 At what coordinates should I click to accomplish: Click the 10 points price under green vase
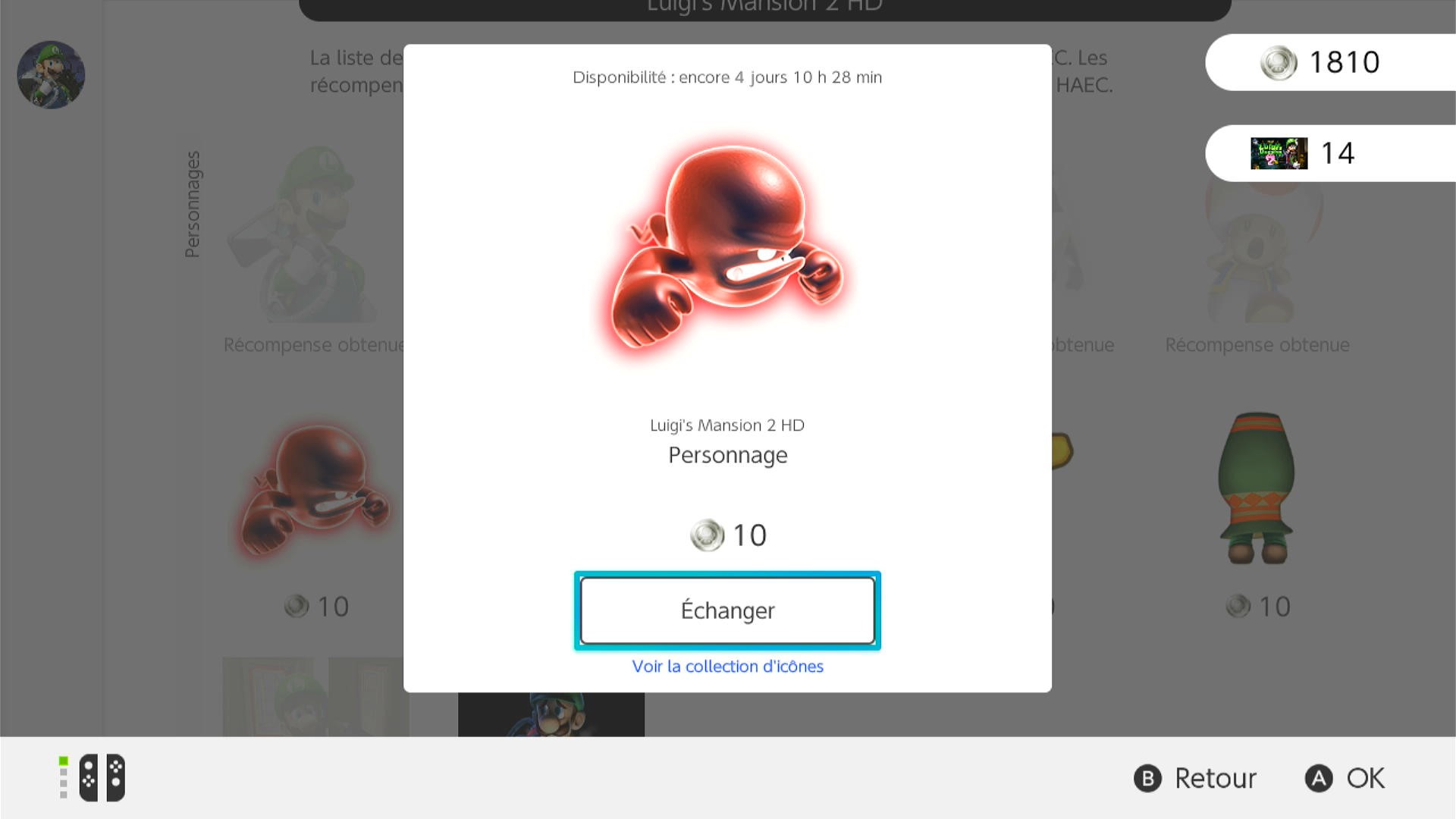pyautogui.click(x=1258, y=606)
